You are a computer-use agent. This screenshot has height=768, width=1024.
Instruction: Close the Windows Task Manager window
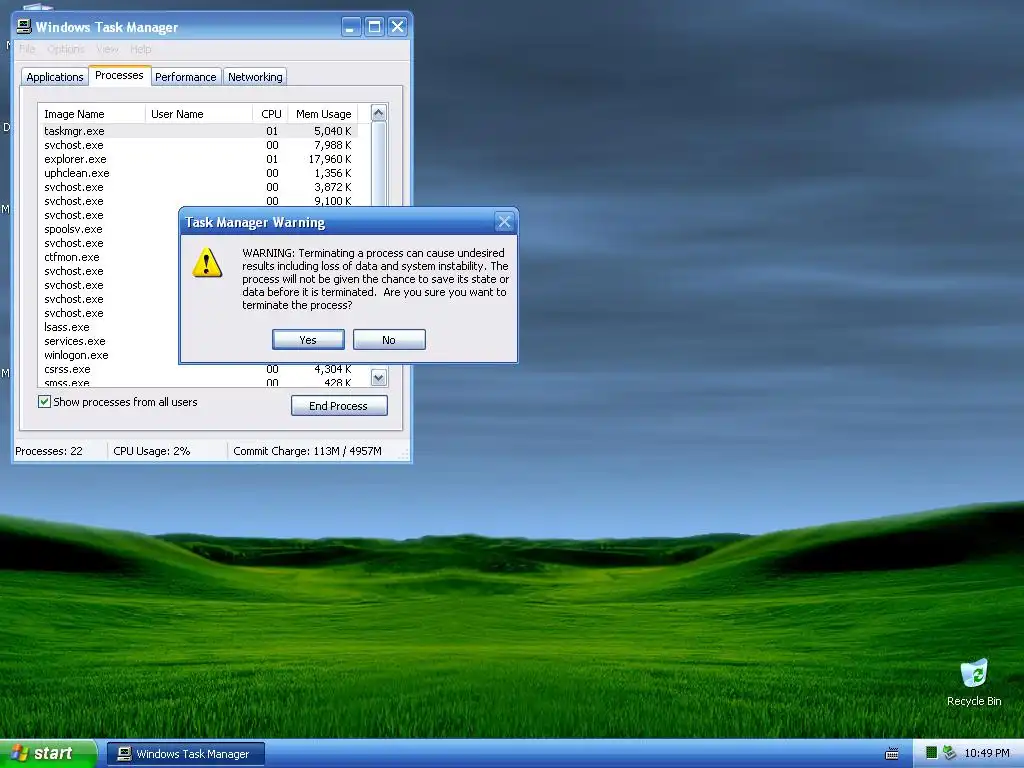397,27
